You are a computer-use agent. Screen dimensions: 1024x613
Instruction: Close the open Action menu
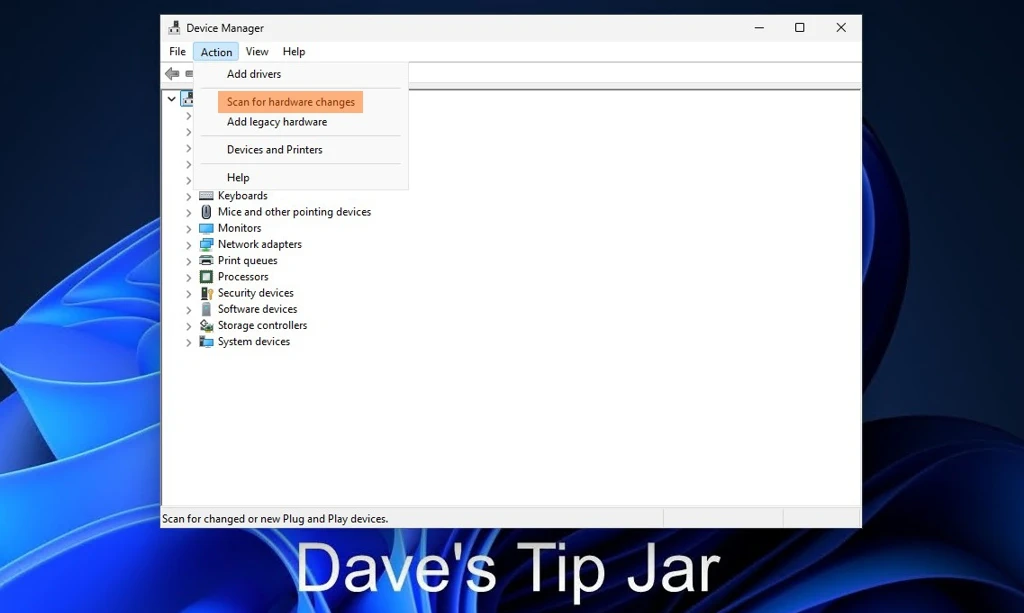(216, 52)
